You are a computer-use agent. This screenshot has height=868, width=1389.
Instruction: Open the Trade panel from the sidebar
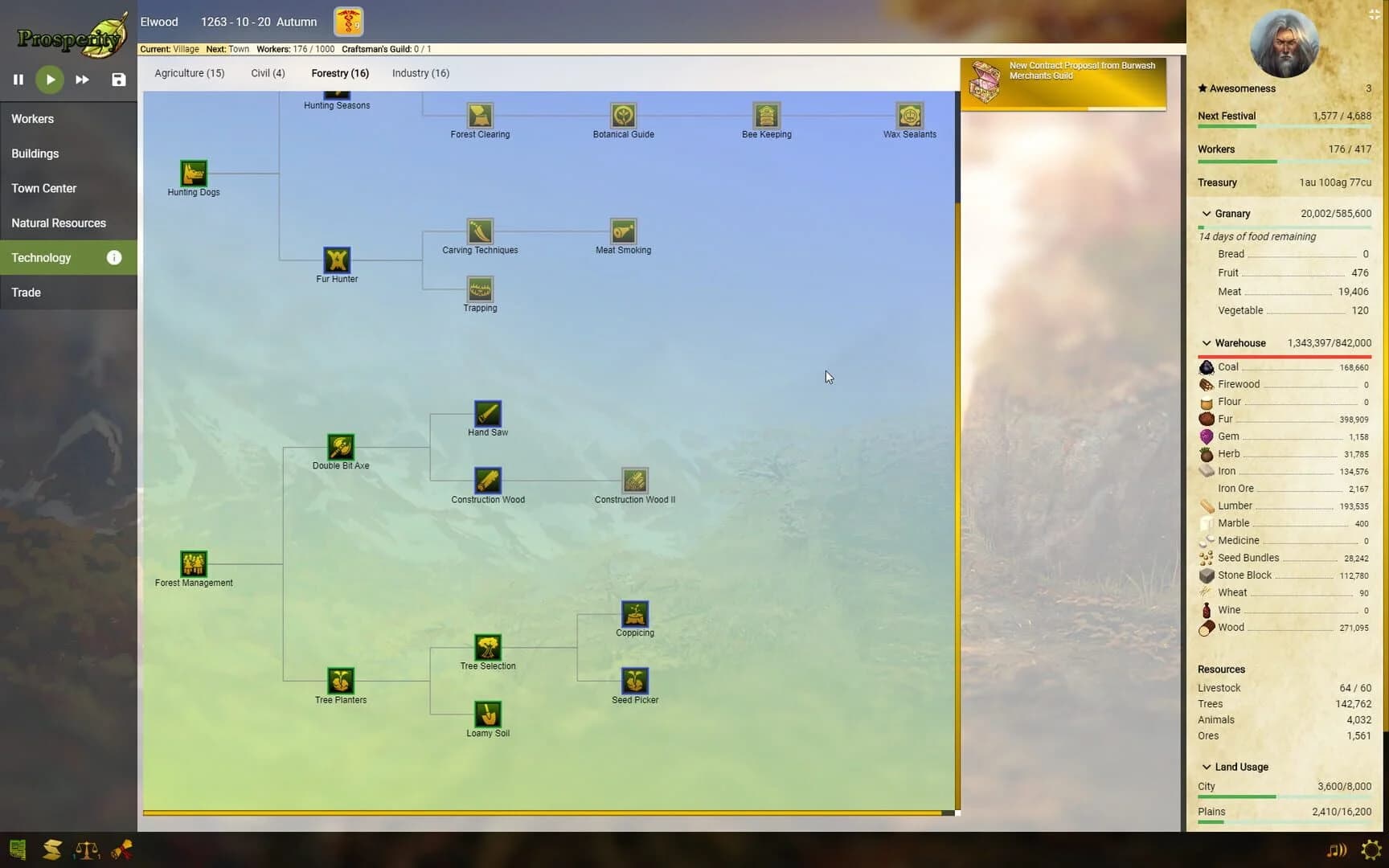pyautogui.click(x=26, y=292)
